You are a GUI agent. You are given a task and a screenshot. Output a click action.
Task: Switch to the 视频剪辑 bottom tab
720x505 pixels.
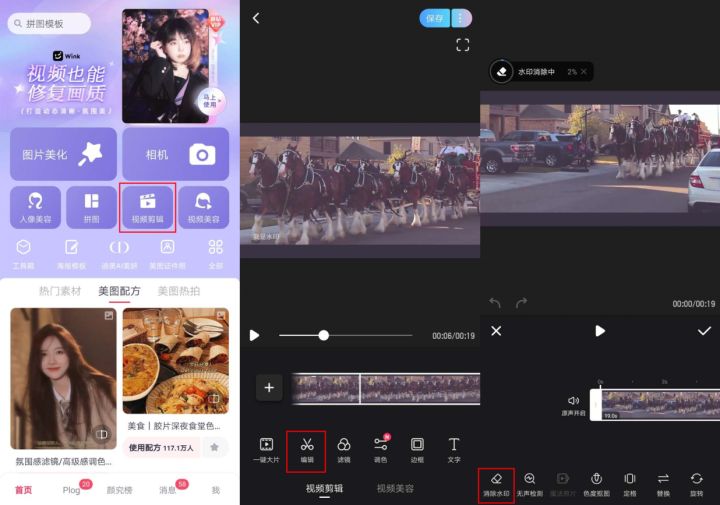click(x=324, y=488)
